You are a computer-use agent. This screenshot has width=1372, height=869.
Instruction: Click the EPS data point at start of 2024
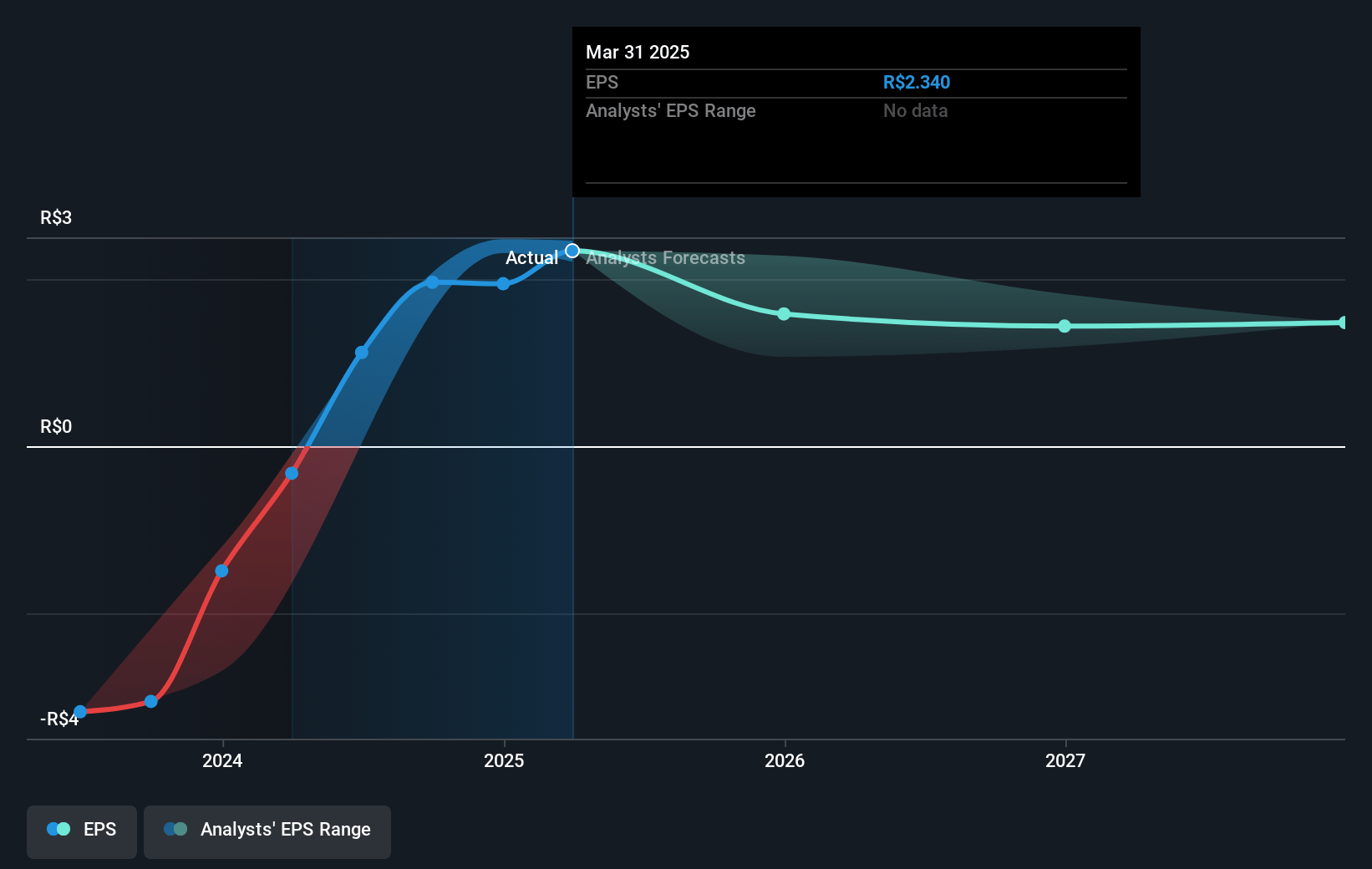point(221,571)
